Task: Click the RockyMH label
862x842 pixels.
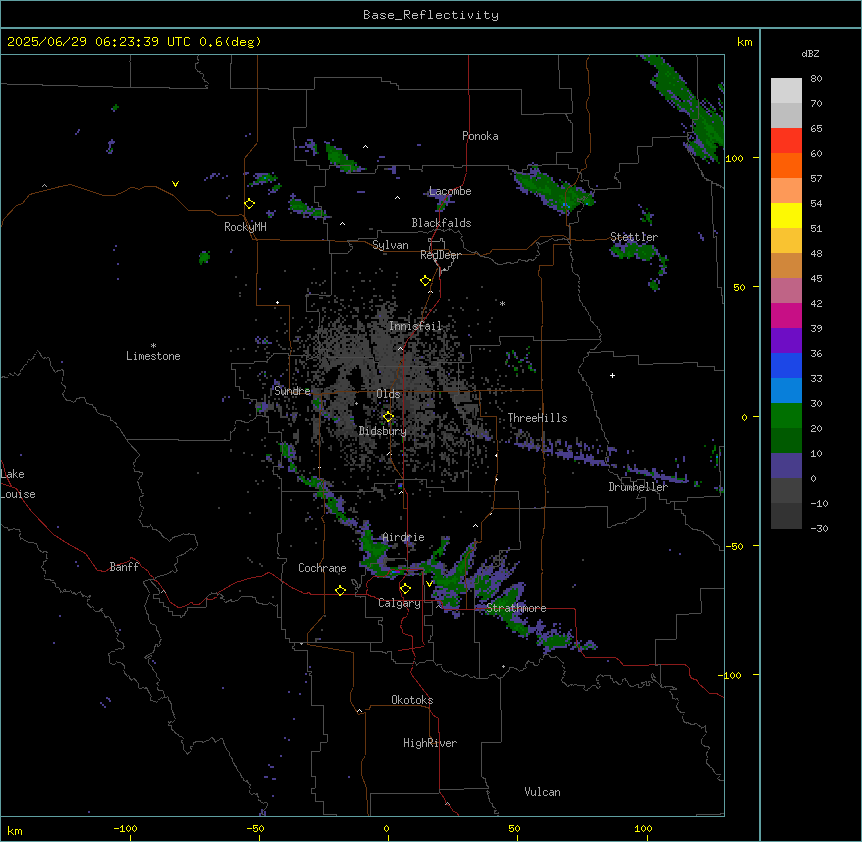Action: pyautogui.click(x=245, y=227)
